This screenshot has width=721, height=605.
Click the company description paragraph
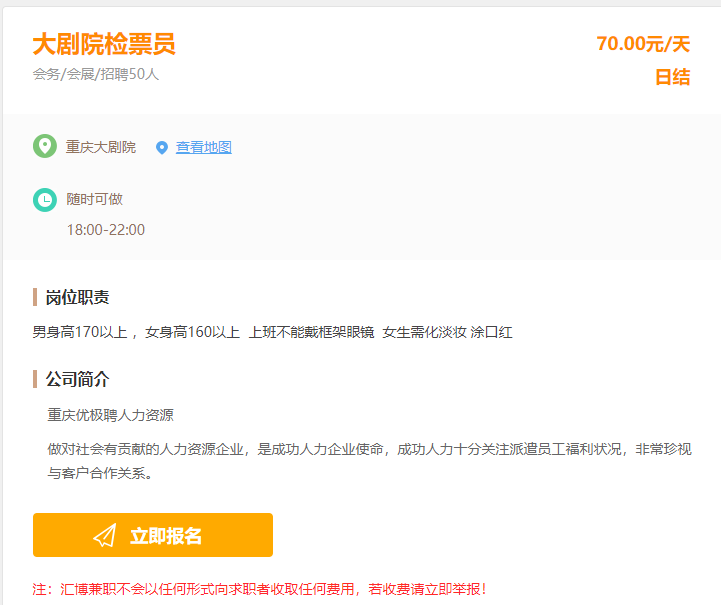[369, 461]
